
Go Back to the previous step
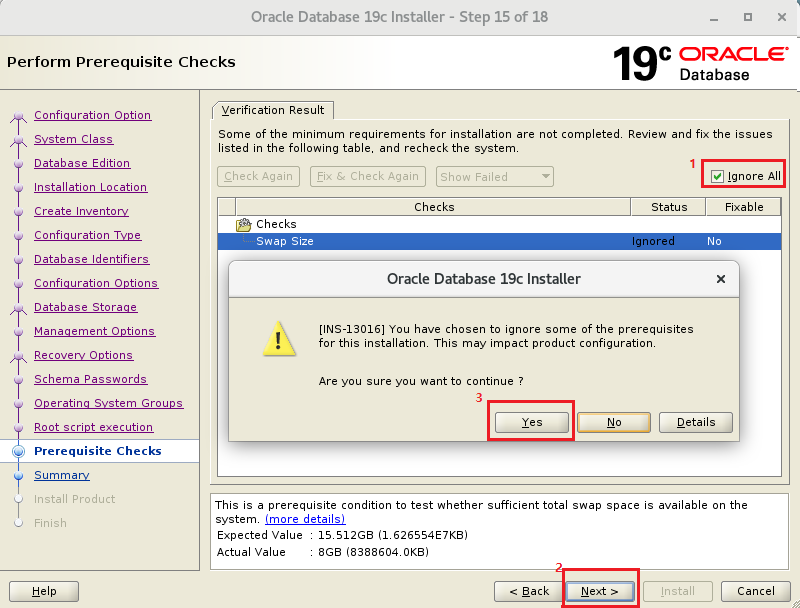[529, 591]
